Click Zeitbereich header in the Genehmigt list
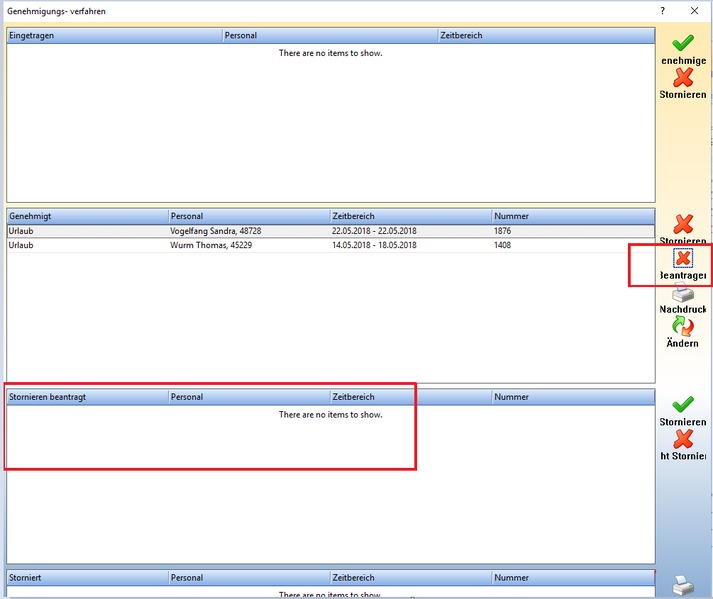 click(x=410, y=216)
